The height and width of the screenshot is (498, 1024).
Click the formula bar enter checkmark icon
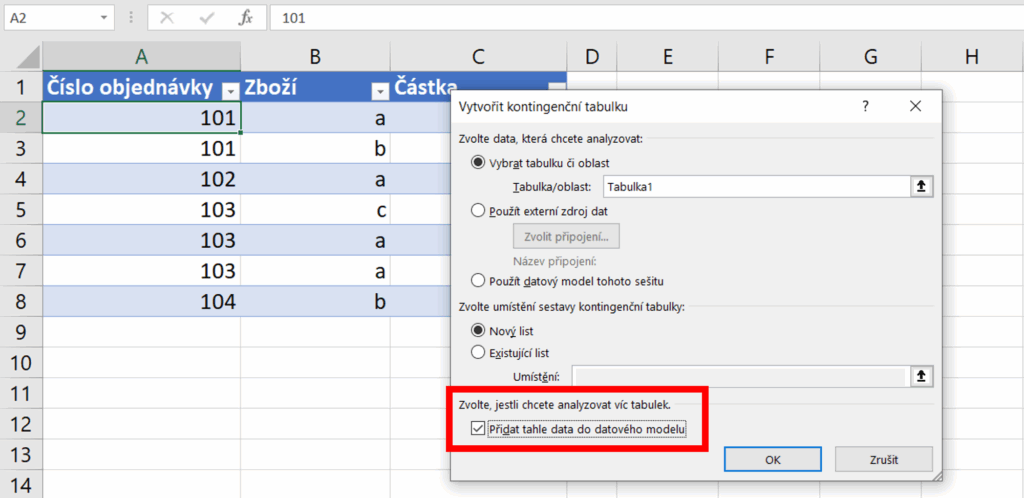pos(206,18)
